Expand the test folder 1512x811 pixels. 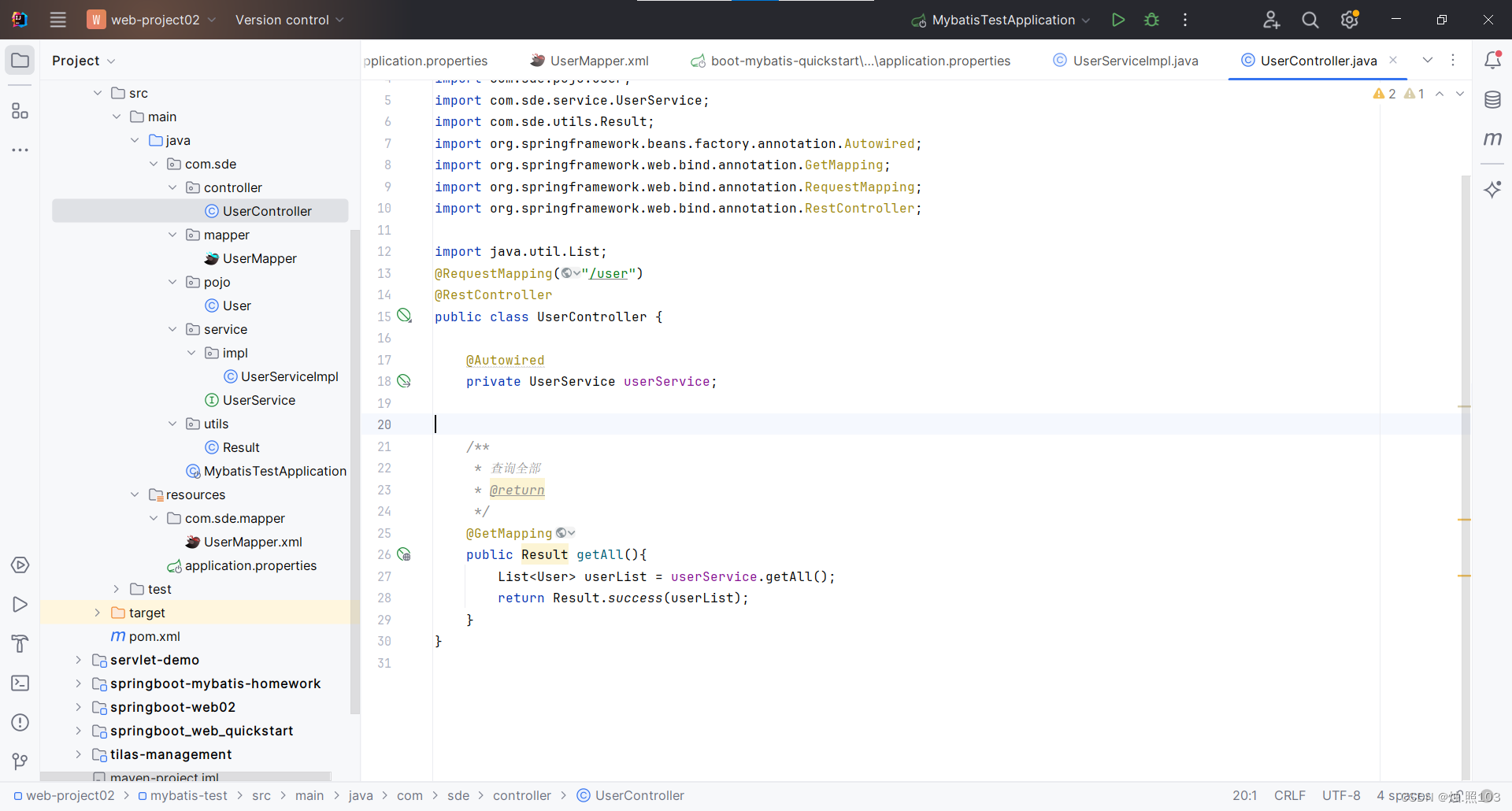pyautogui.click(x=116, y=589)
